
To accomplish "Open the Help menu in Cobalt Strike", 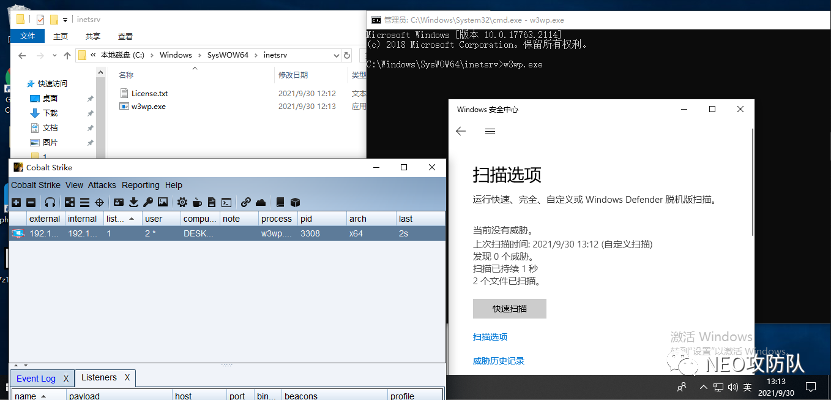I will pos(174,185).
